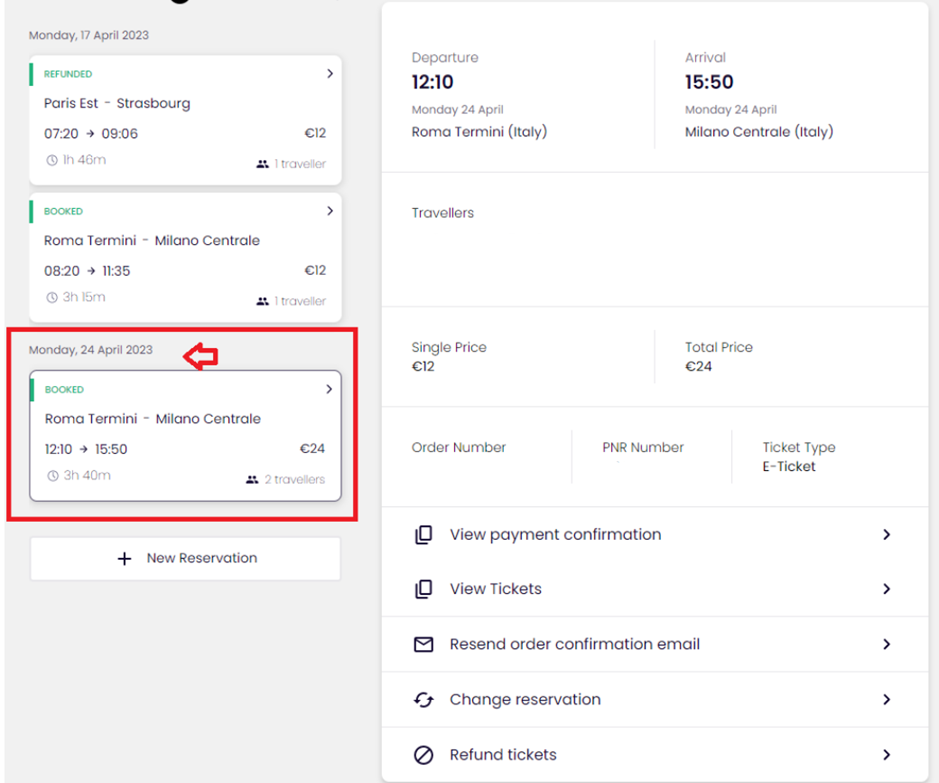This screenshot has width=939, height=783.
Task: Click the Total Price €24 value
Action: tap(698, 366)
